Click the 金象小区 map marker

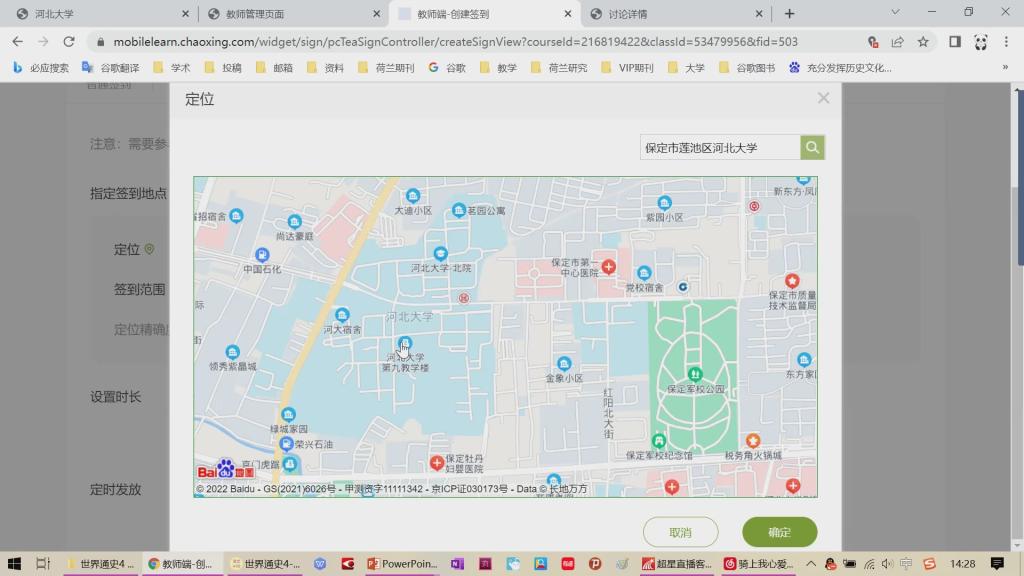point(564,364)
